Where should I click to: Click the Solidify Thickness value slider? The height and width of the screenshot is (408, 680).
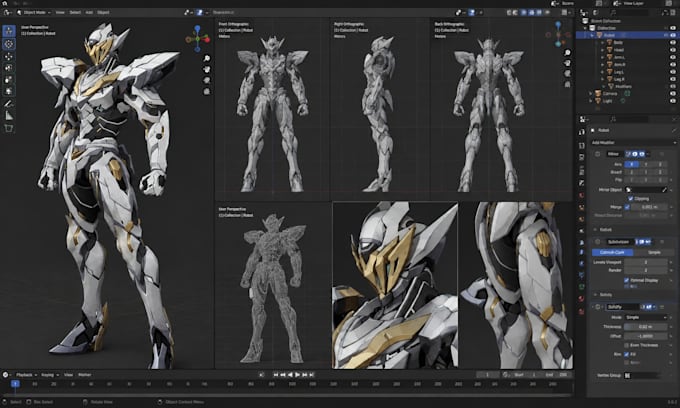pos(645,327)
